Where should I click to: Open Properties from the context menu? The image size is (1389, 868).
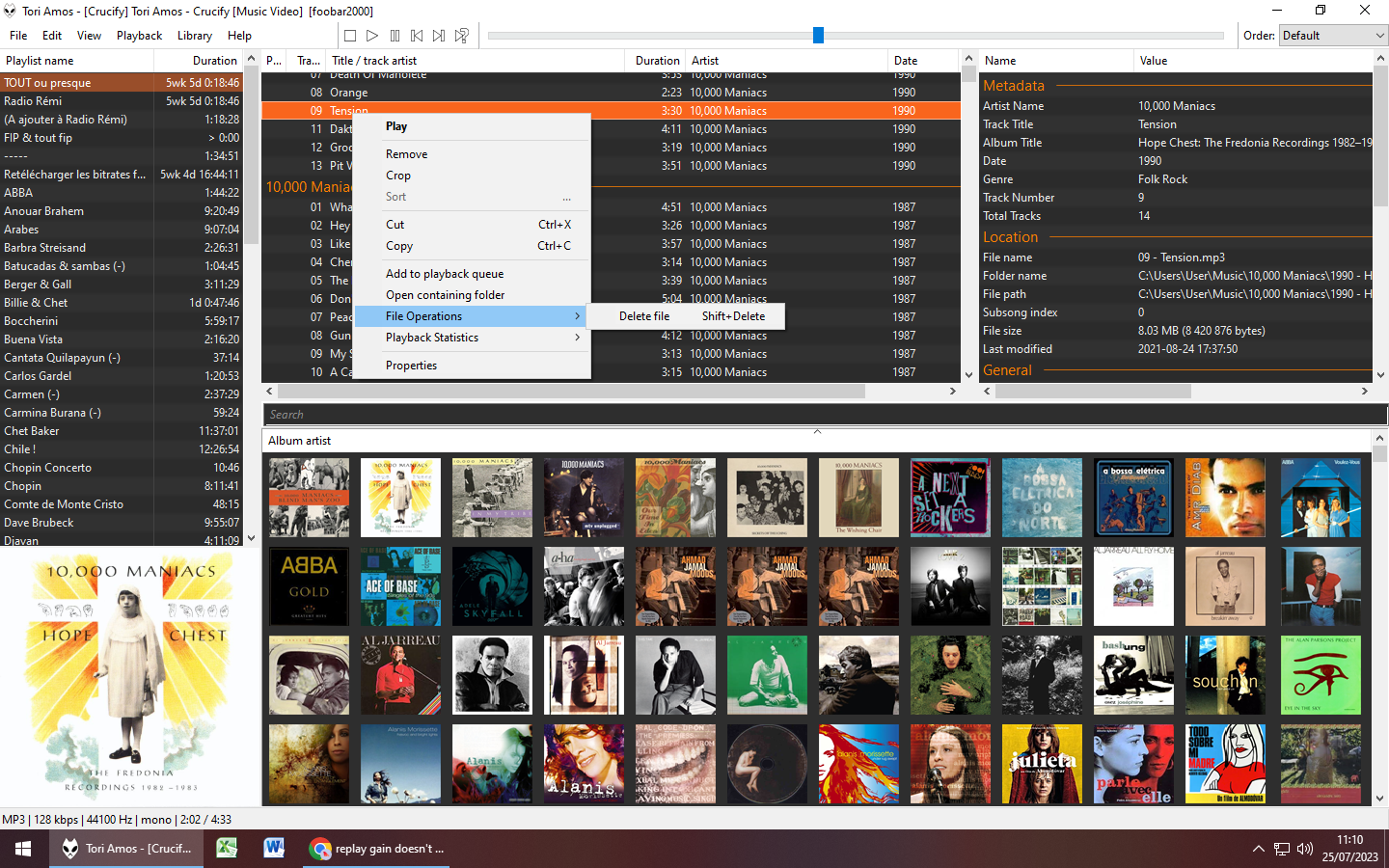(473, 366)
